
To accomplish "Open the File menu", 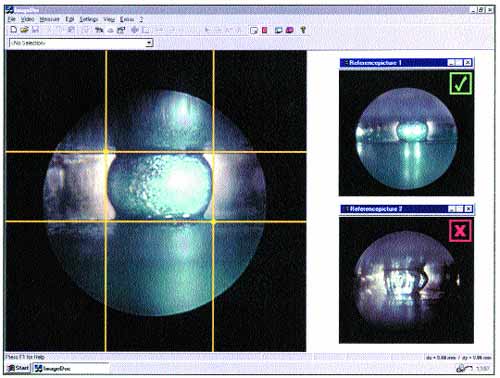I will tap(12, 19).
